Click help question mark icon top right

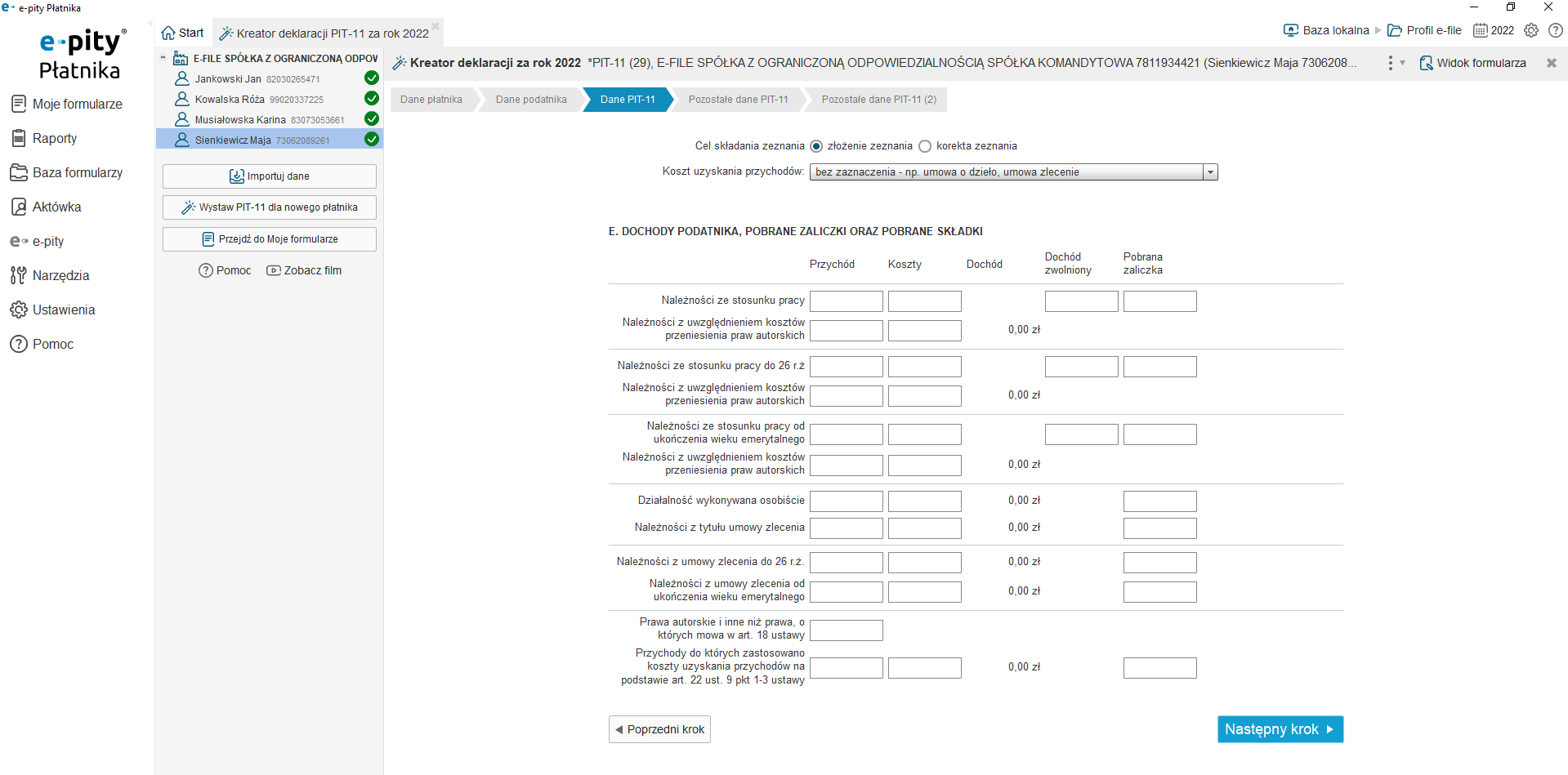[x=1556, y=30]
